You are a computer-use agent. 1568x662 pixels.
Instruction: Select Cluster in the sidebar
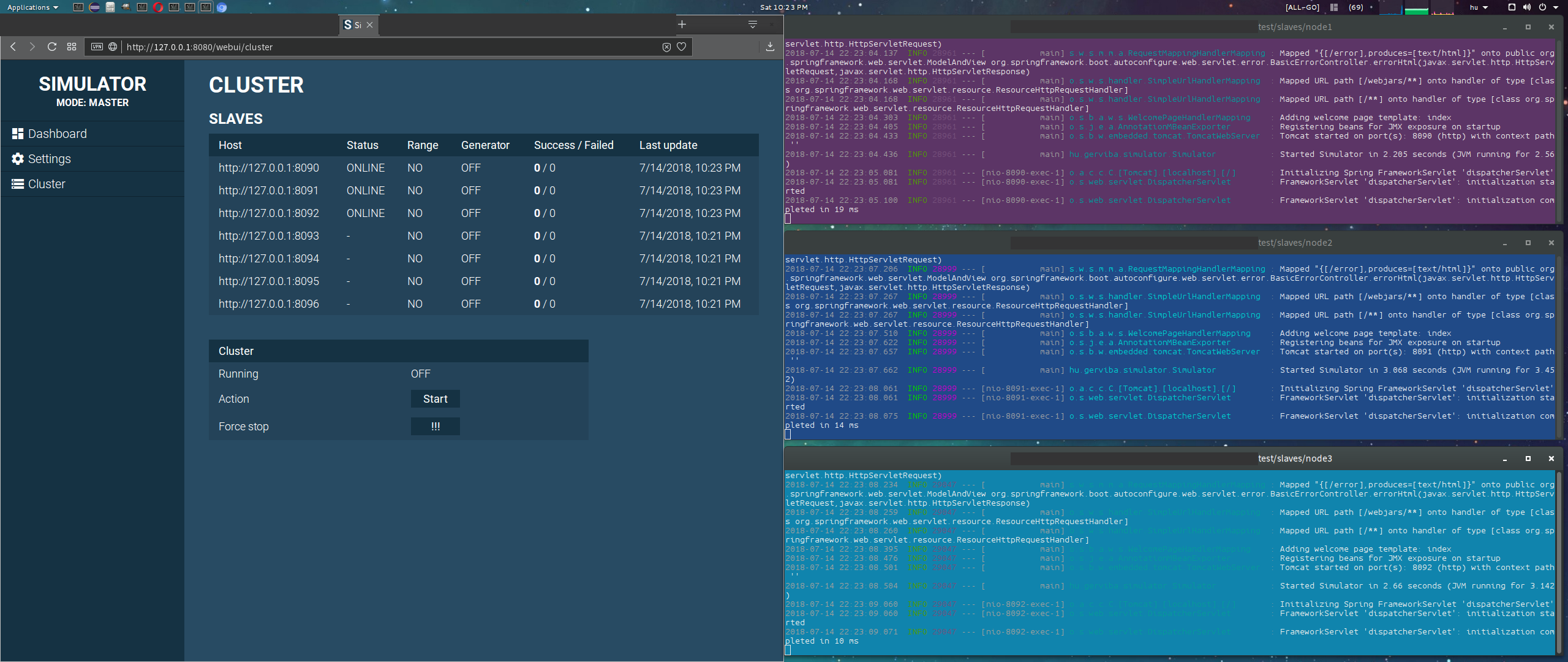pyautogui.click(x=47, y=184)
